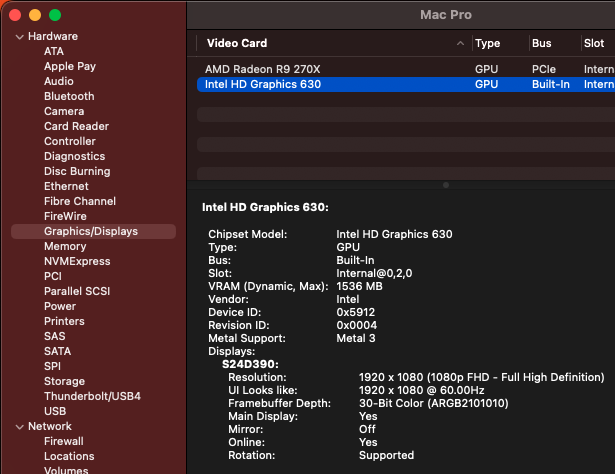Show Power information

60,306
